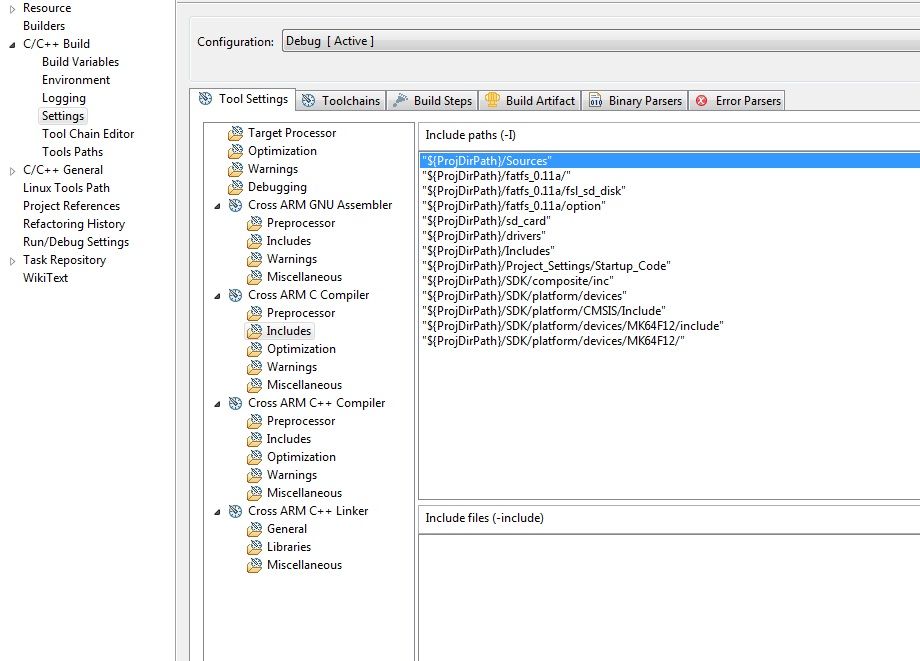This screenshot has height=661, width=920.
Task: Click the Assembler Includes icon
Action: (254, 241)
